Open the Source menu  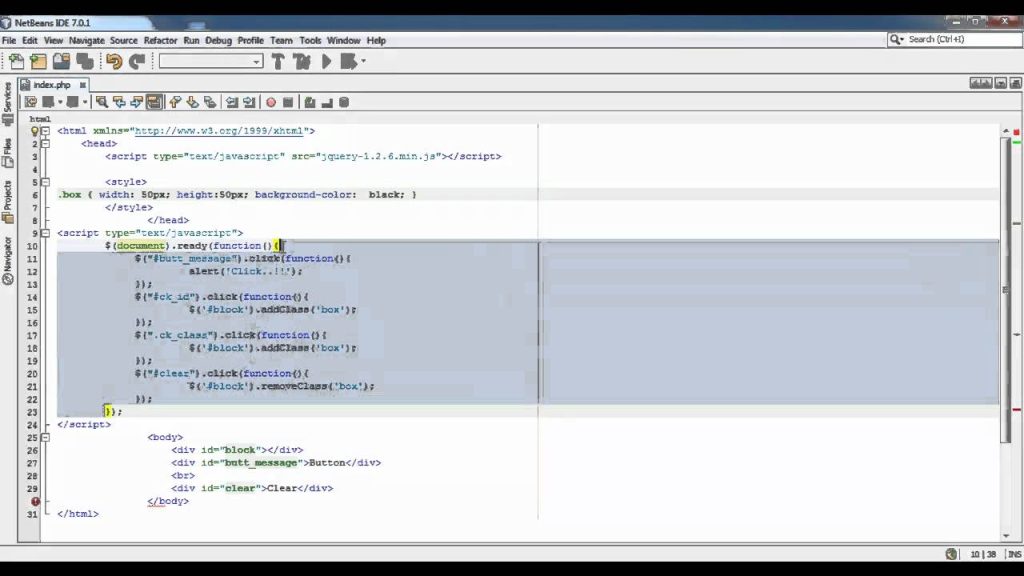click(123, 40)
